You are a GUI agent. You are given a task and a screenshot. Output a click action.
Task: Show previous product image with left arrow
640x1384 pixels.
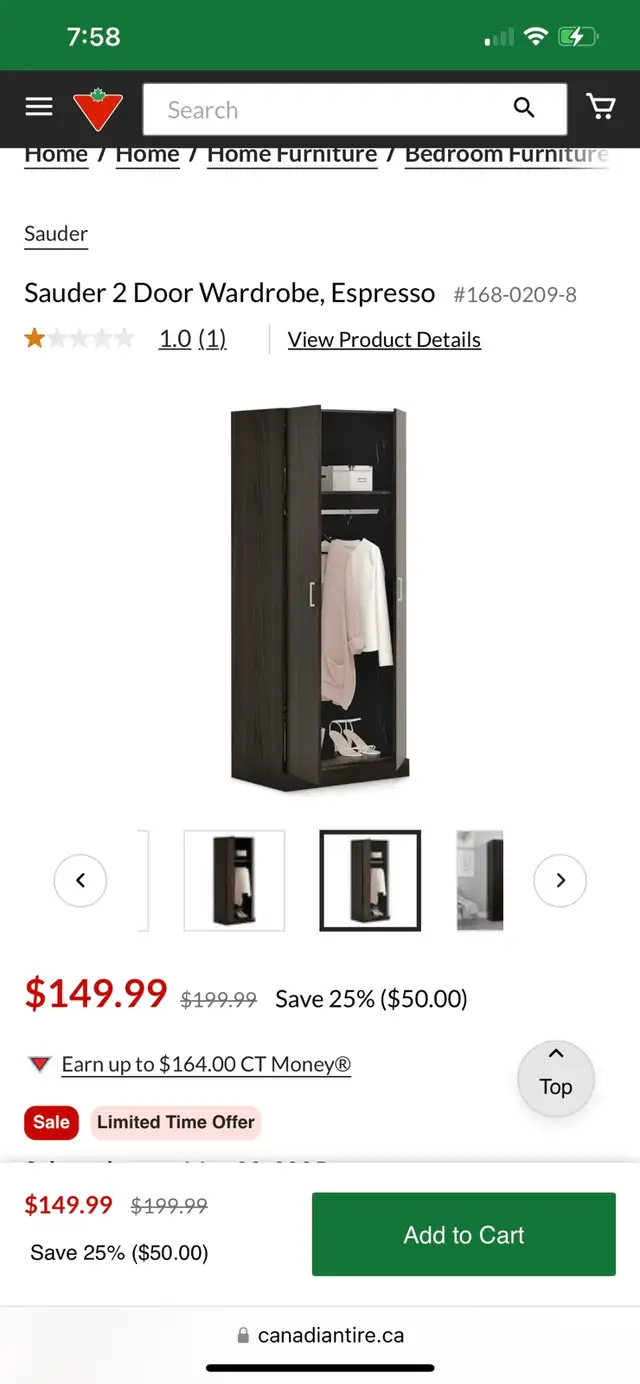click(80, 880)
